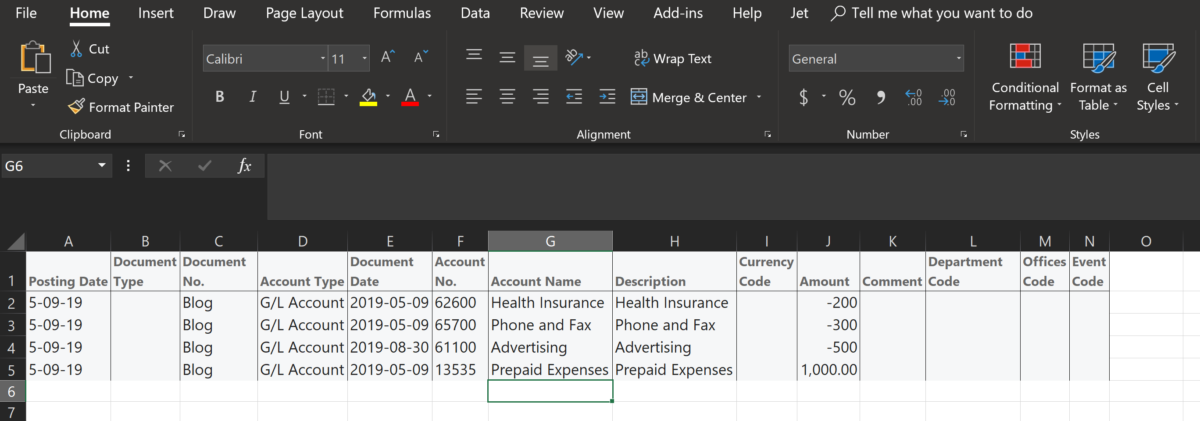
Task: Apply yellow fill color to cell
Action: click(x=368, y=97)
